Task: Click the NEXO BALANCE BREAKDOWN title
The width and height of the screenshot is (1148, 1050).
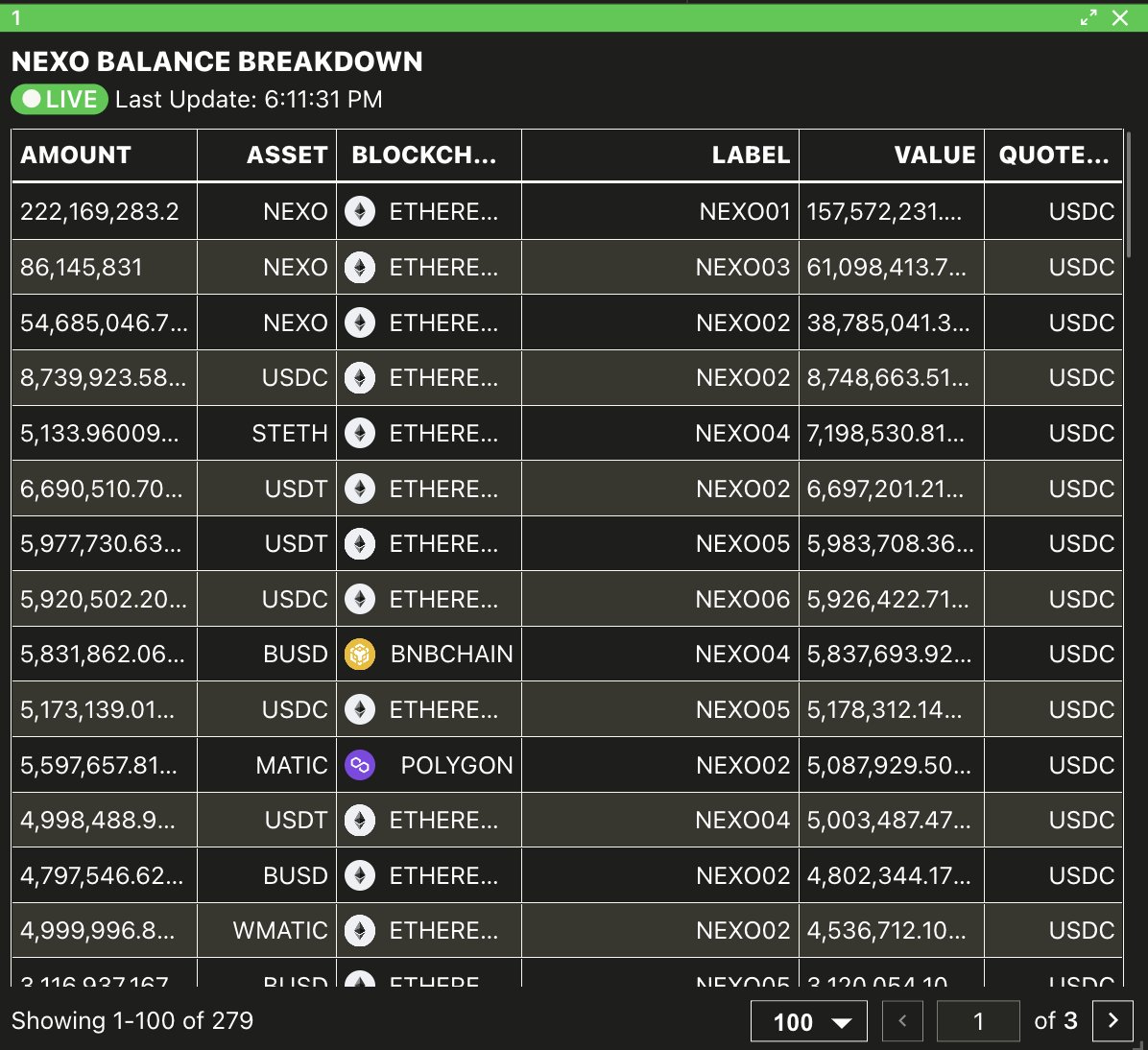Action: point(218,61)
